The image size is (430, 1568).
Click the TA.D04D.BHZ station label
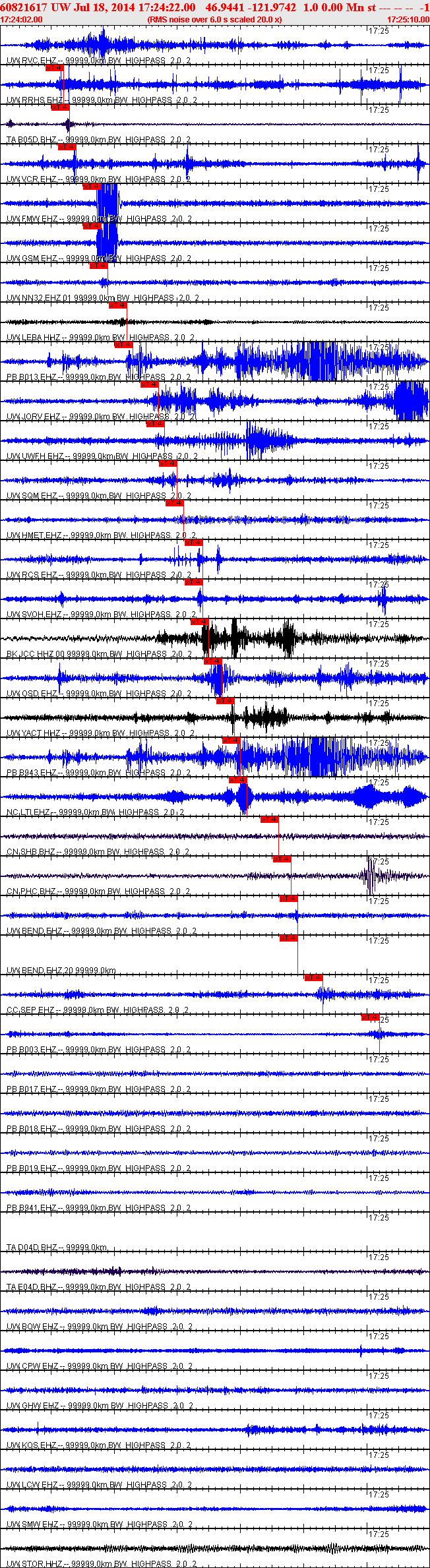(x=57, y=1248)
